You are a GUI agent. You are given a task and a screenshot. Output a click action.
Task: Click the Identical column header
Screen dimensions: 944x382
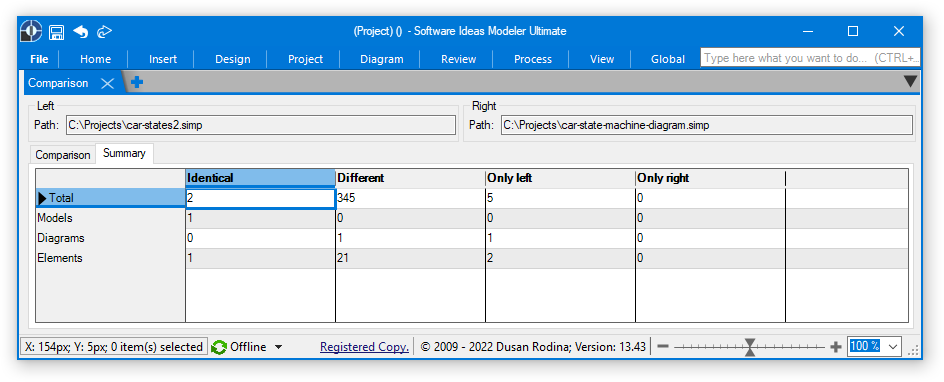pyautogui.click(x=260, y=178)
